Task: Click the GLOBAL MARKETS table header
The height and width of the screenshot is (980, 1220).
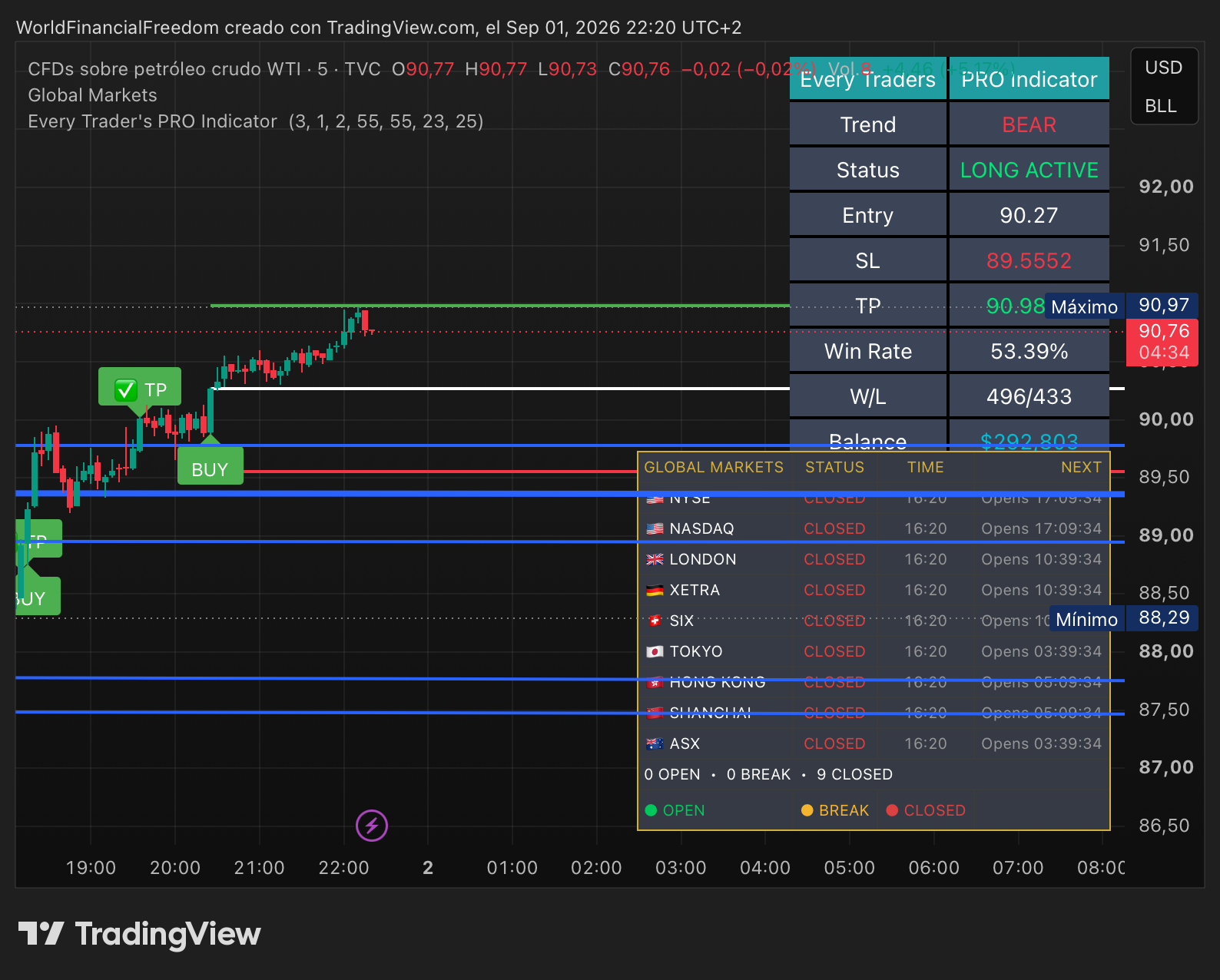Action: click(x=714, y=467)
